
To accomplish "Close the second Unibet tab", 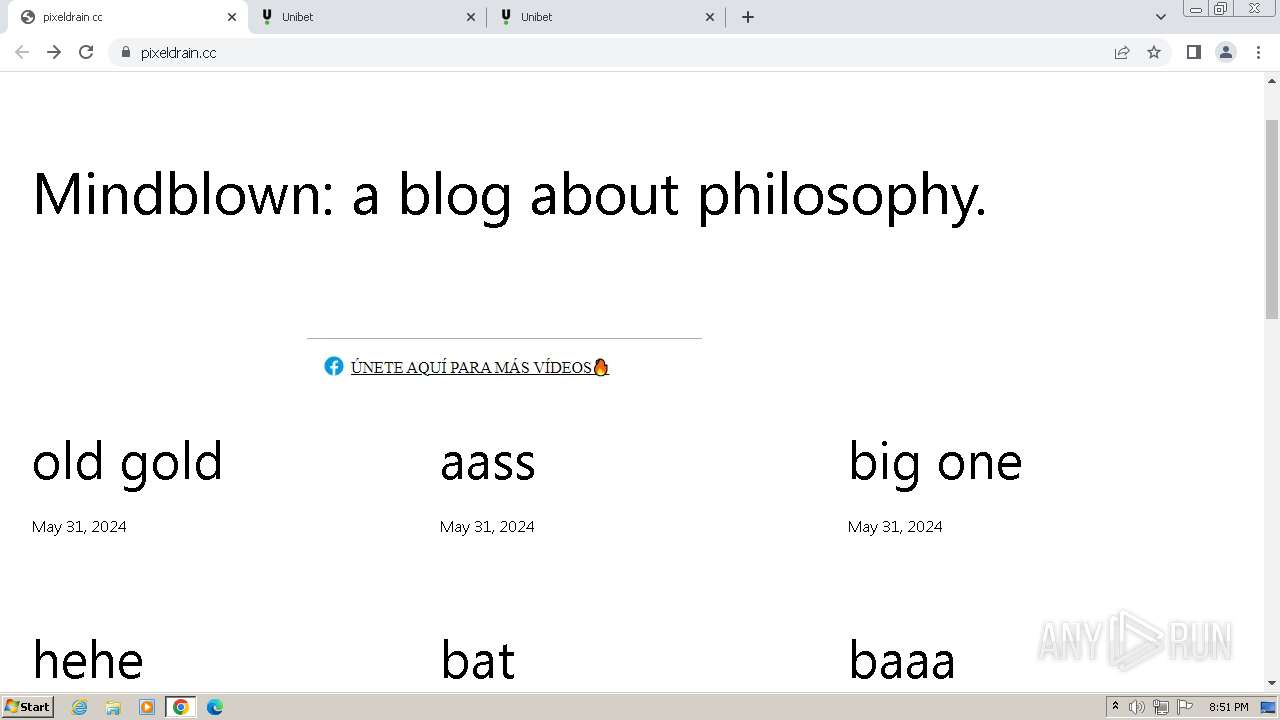I will pyautogui.click(x=710, y=17).
